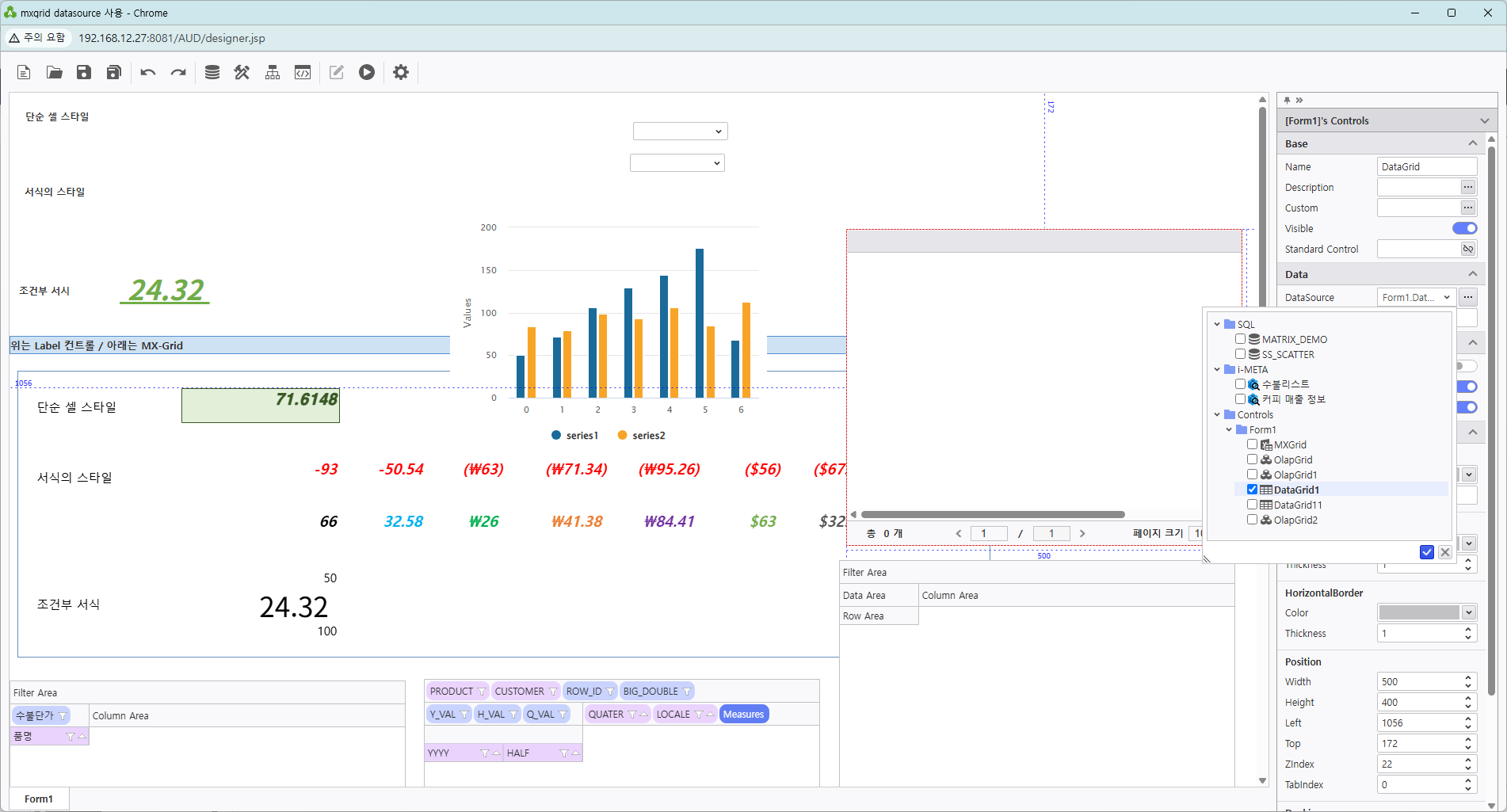Click the Measures button

click(x=743, y=714)
